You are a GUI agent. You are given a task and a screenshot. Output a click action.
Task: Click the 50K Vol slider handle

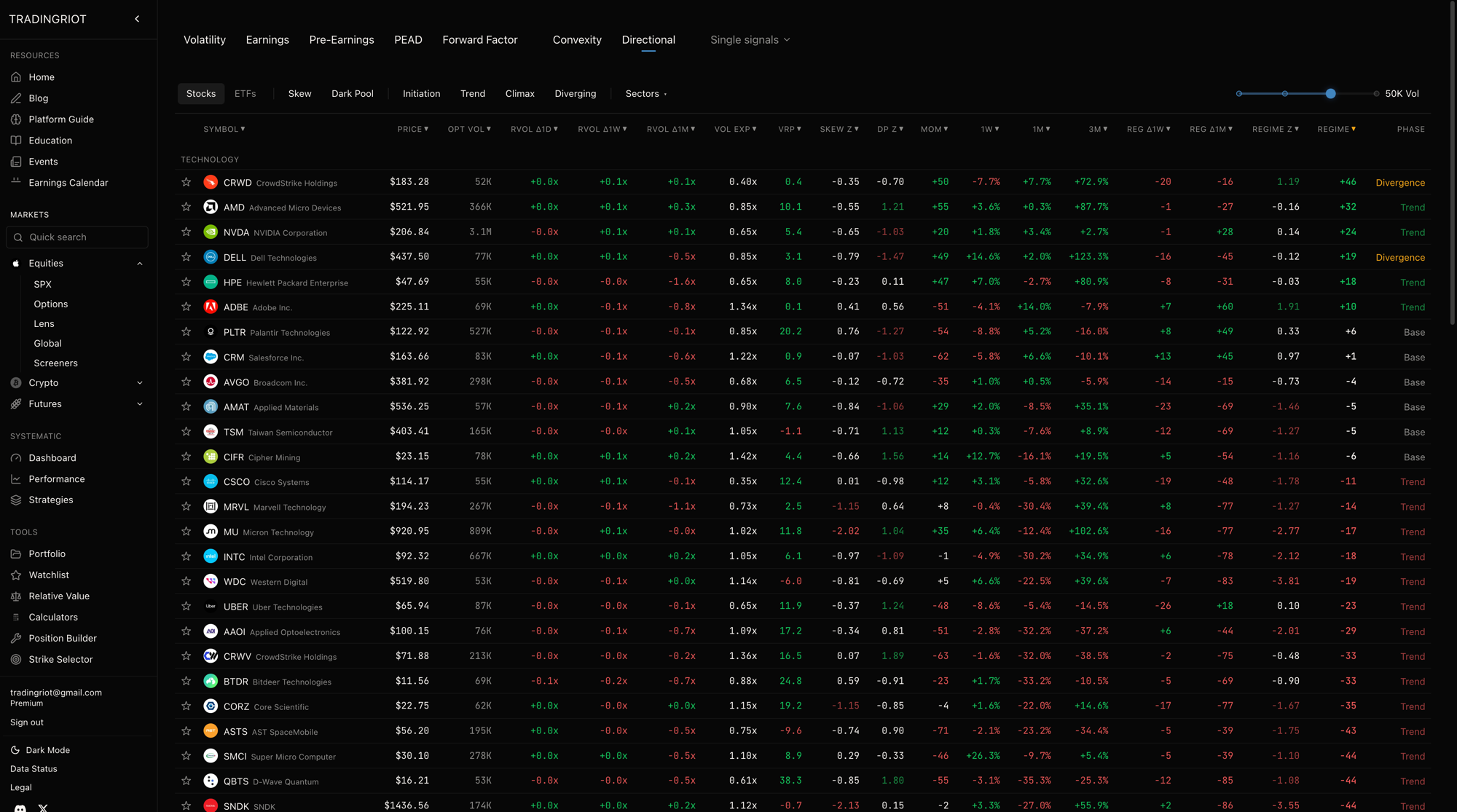pos(1330,93)
